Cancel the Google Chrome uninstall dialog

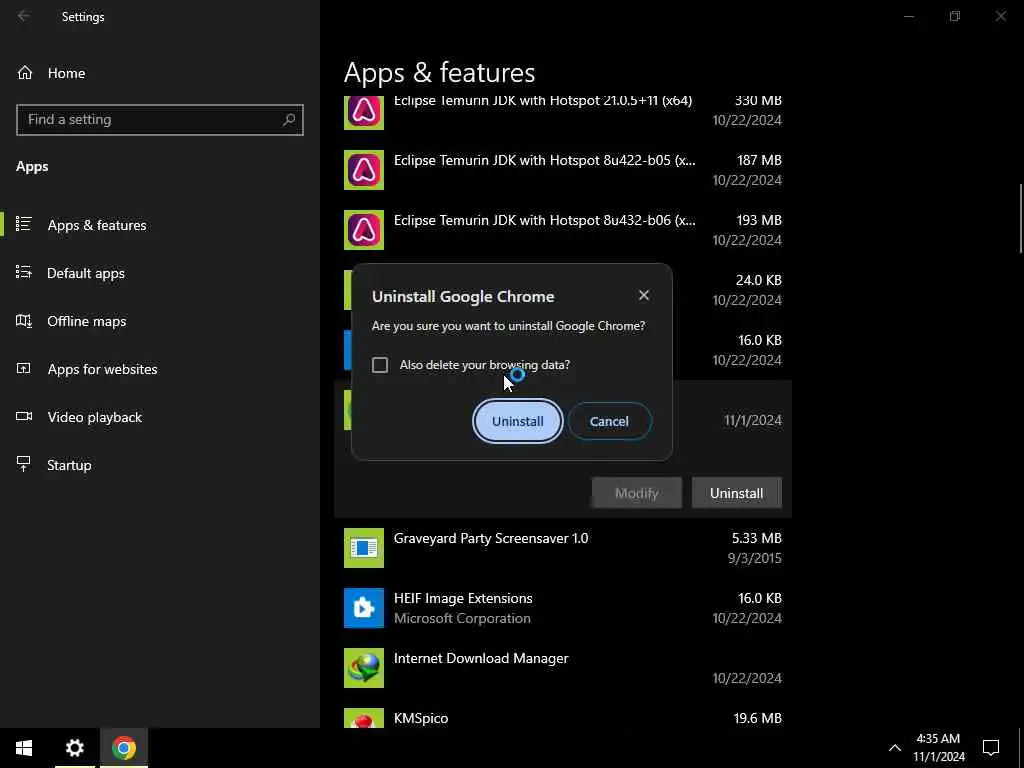coord(609,421)
